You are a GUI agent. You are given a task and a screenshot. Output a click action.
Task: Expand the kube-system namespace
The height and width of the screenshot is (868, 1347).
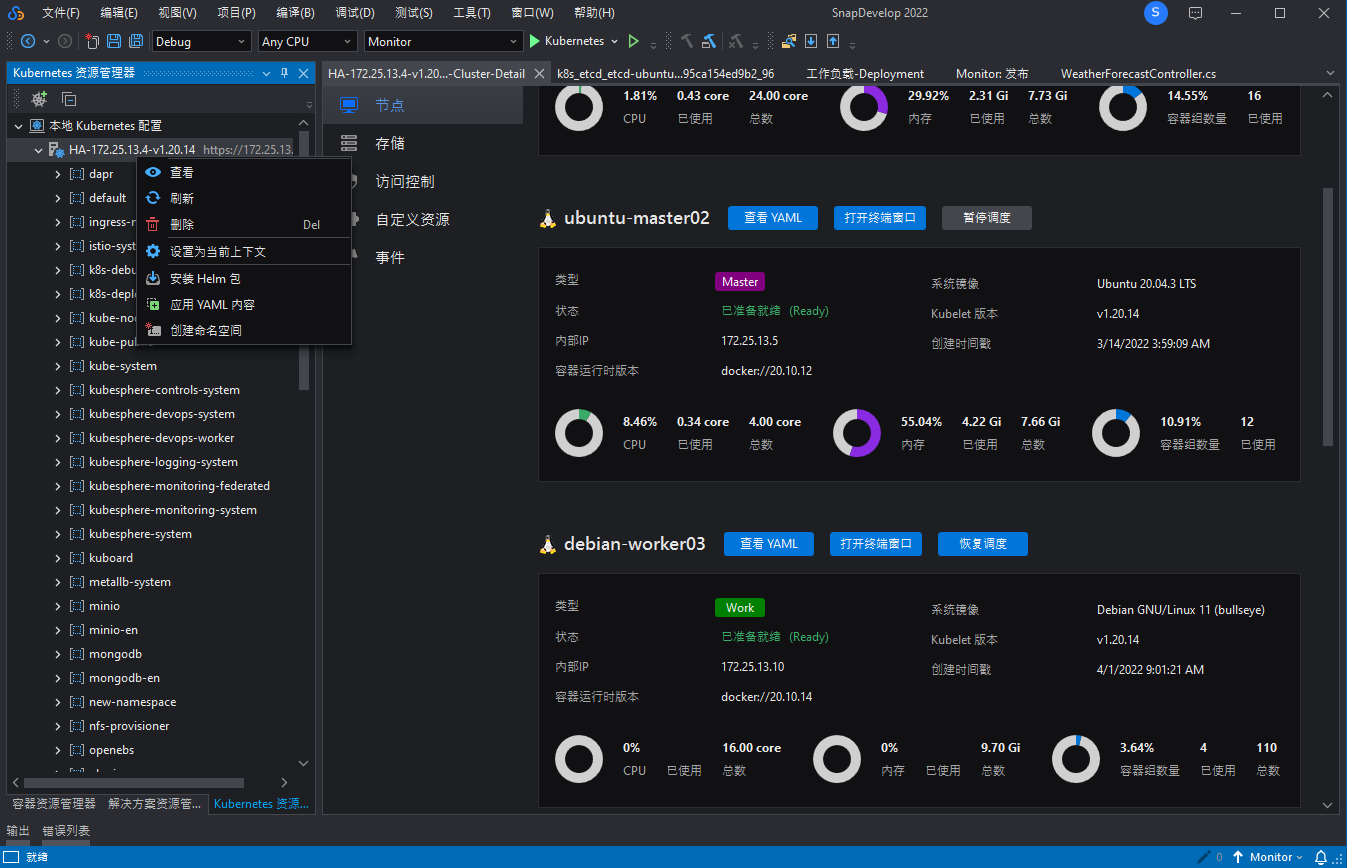pos(58,366)
